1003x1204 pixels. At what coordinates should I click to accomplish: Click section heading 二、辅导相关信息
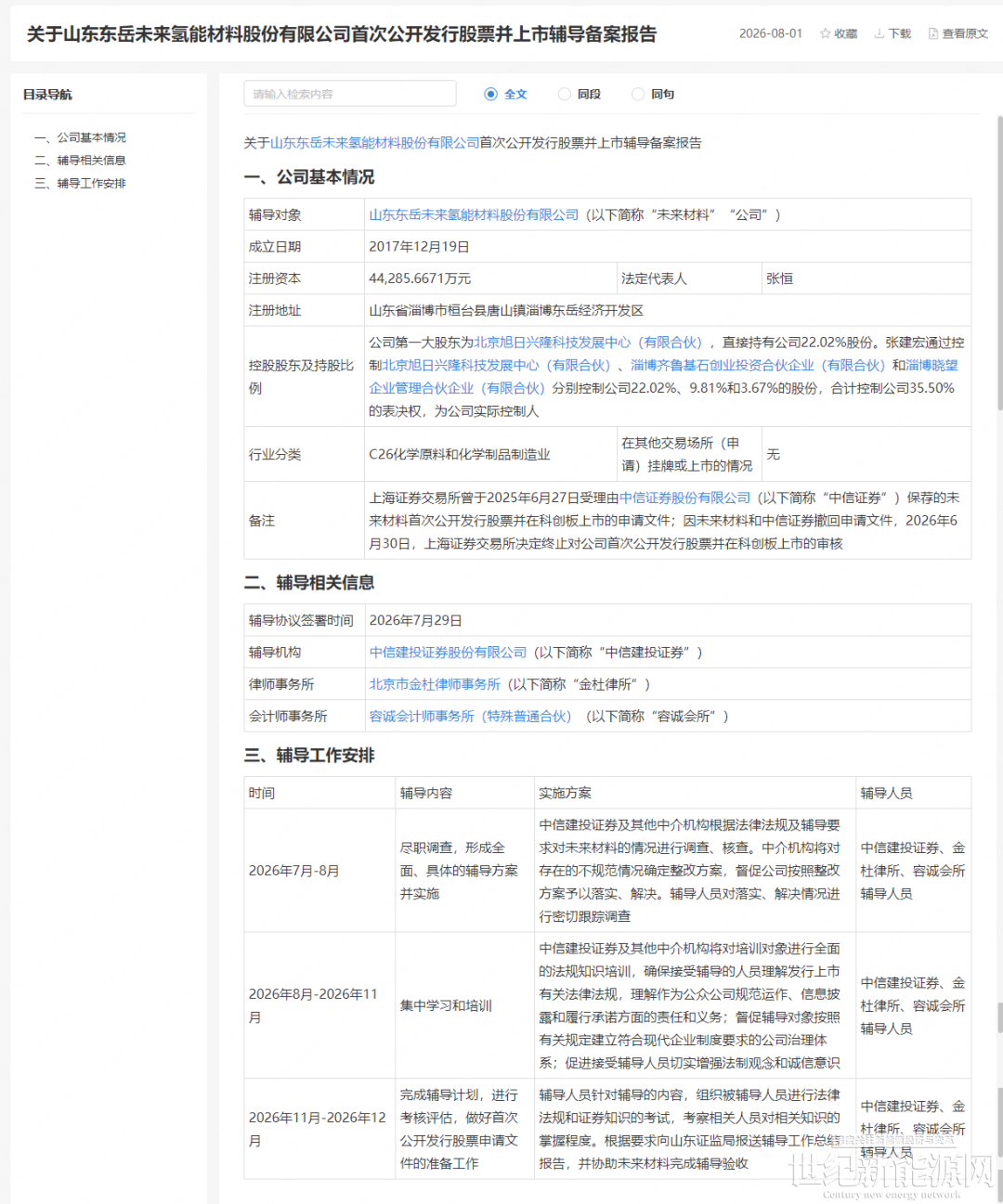point(309,582)
